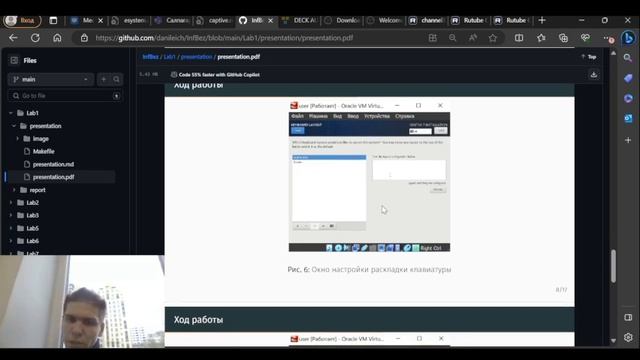Expand the Lab2 folder
640x360 pixels.
11,202
